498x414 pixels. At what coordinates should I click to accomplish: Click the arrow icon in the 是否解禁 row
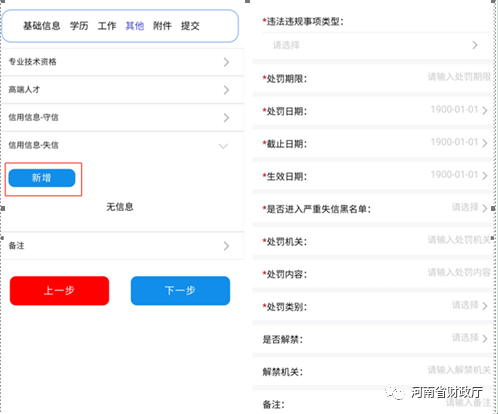(x=485, y=339)
